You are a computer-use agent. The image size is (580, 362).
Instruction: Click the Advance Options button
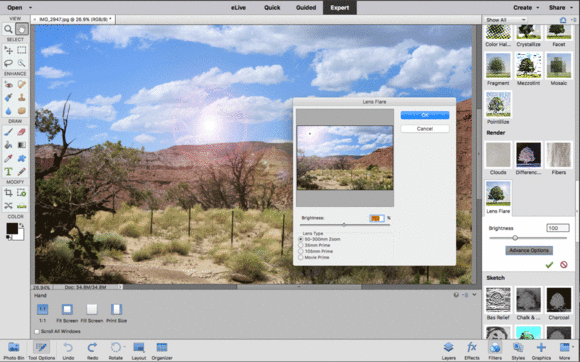point(529,250)
